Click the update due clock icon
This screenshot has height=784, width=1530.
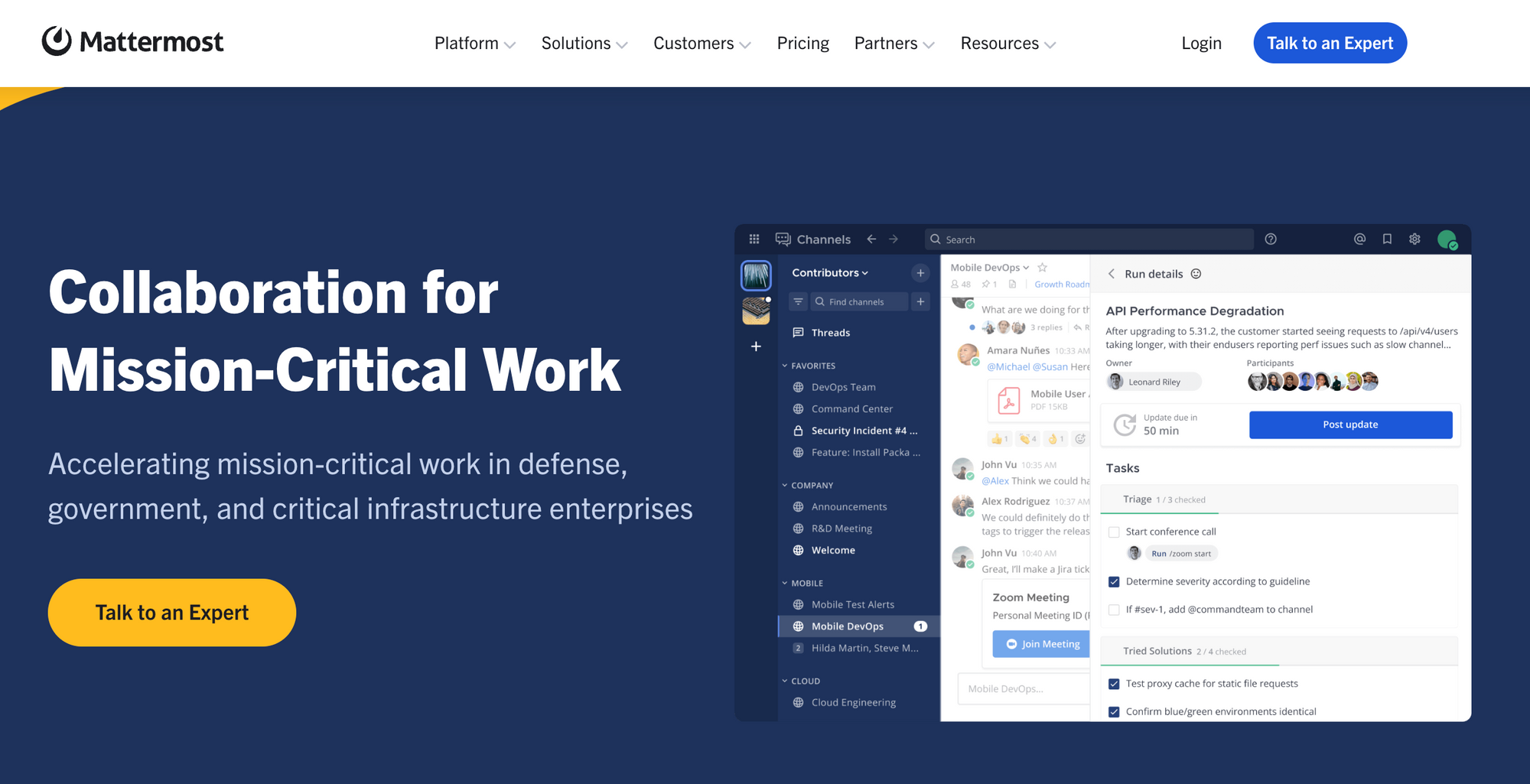[x=1125, y=425]
